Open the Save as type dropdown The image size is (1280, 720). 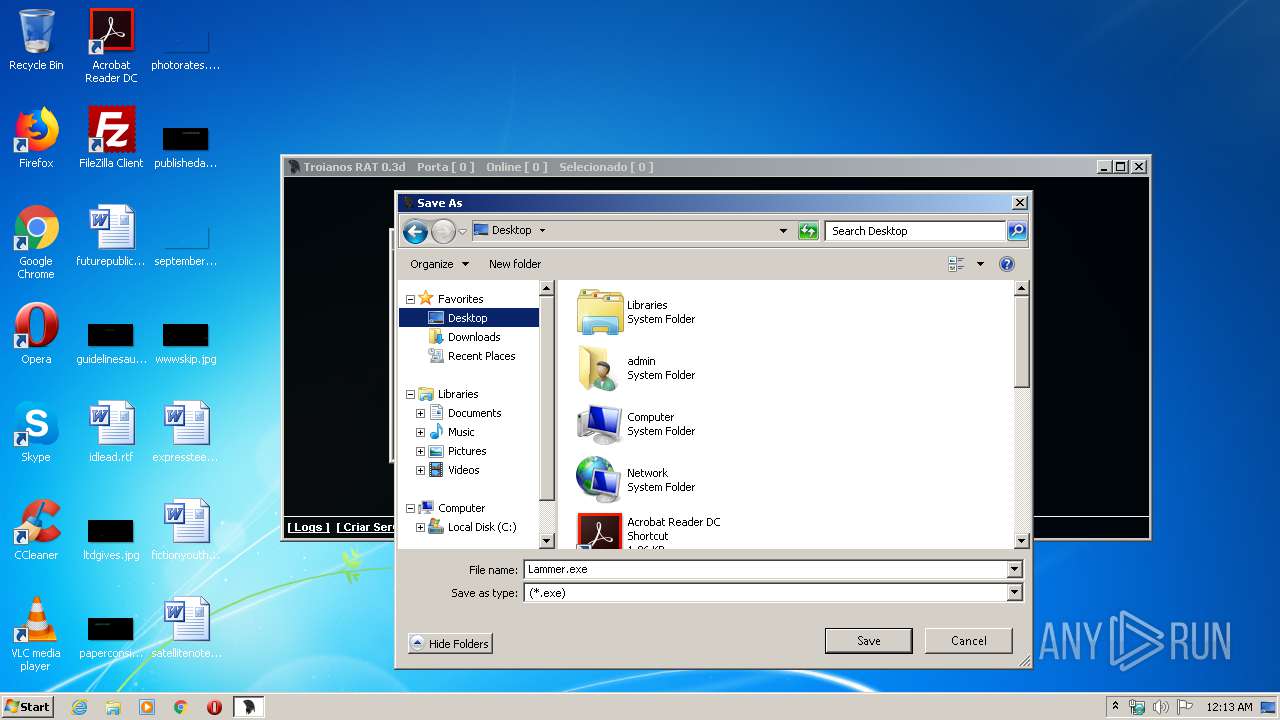(1014, 593)
